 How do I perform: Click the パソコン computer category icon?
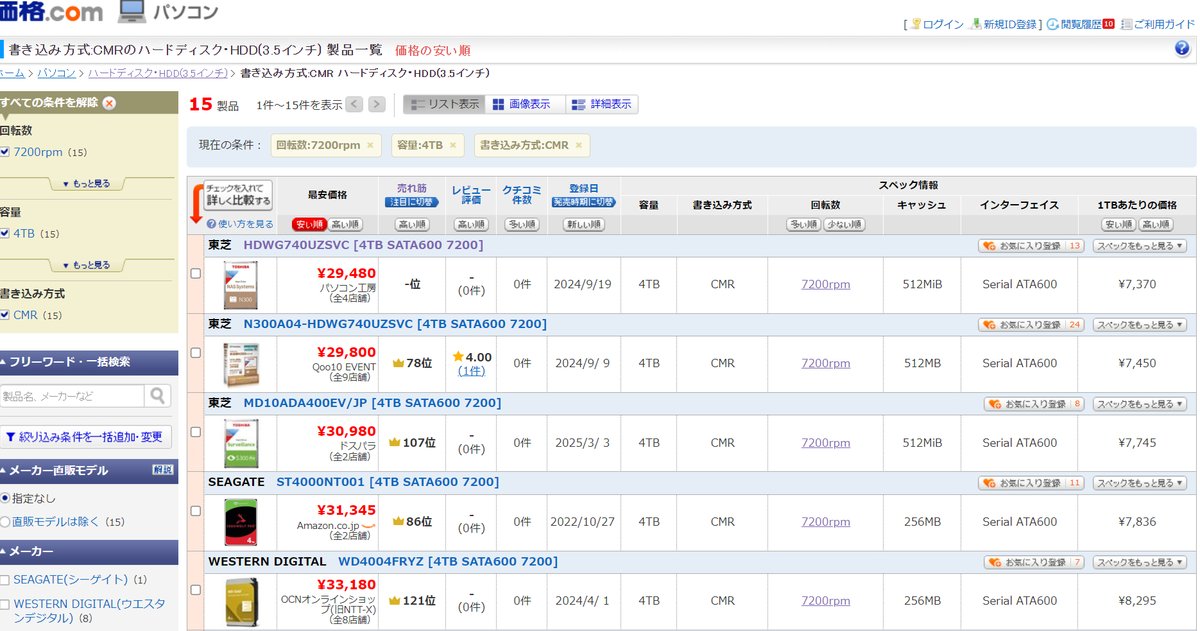[x=131, y=12]
